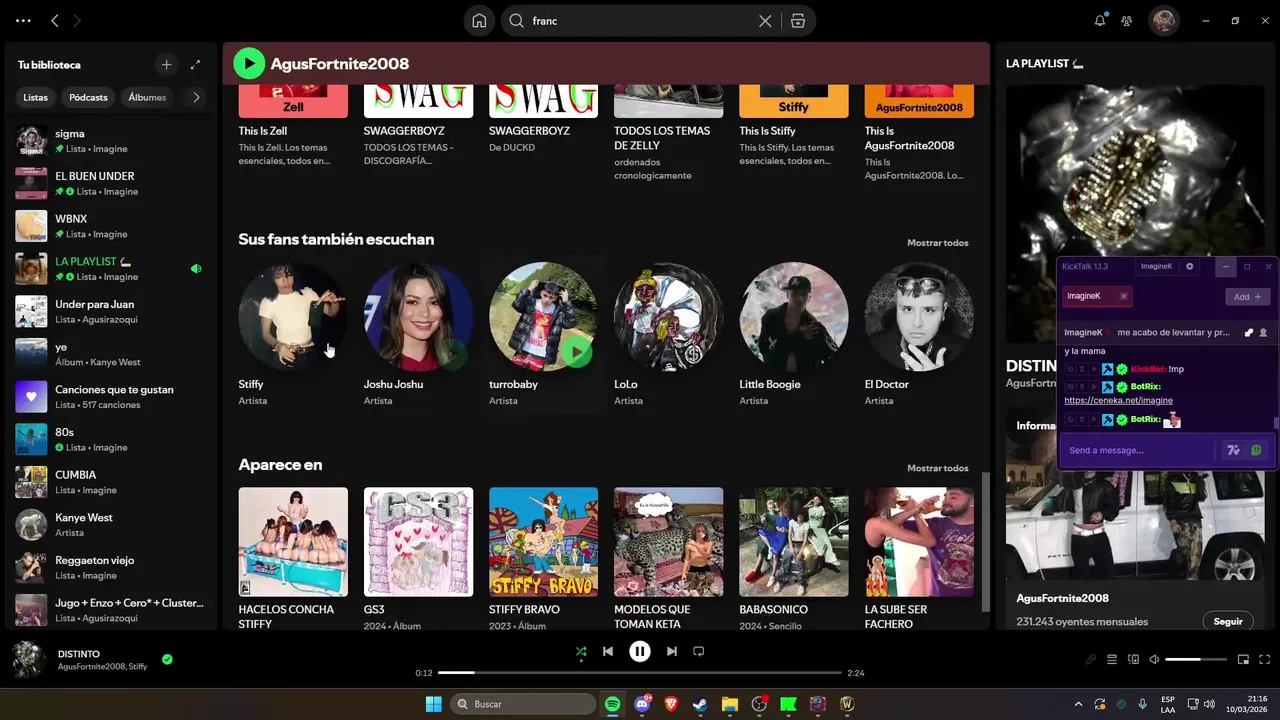Open the miniplayer

(1244, 660)
